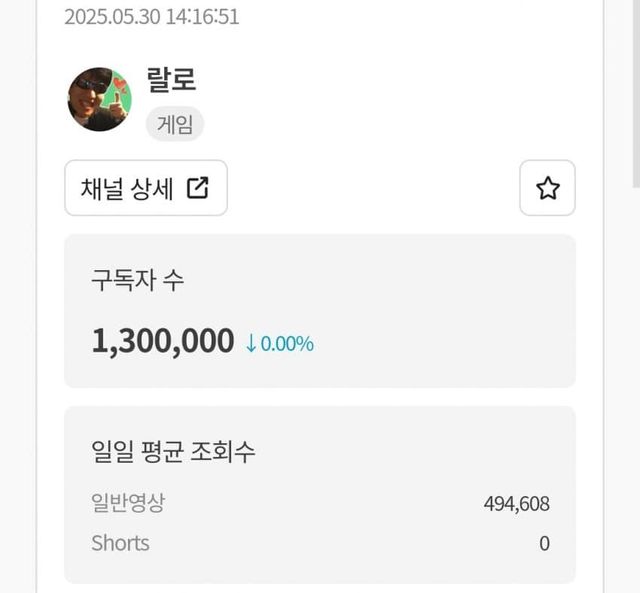Image resolution: width=640 pixels, height=593 pixels.
Task: Open the 채널 상세 button
Action: coord(146,188)
